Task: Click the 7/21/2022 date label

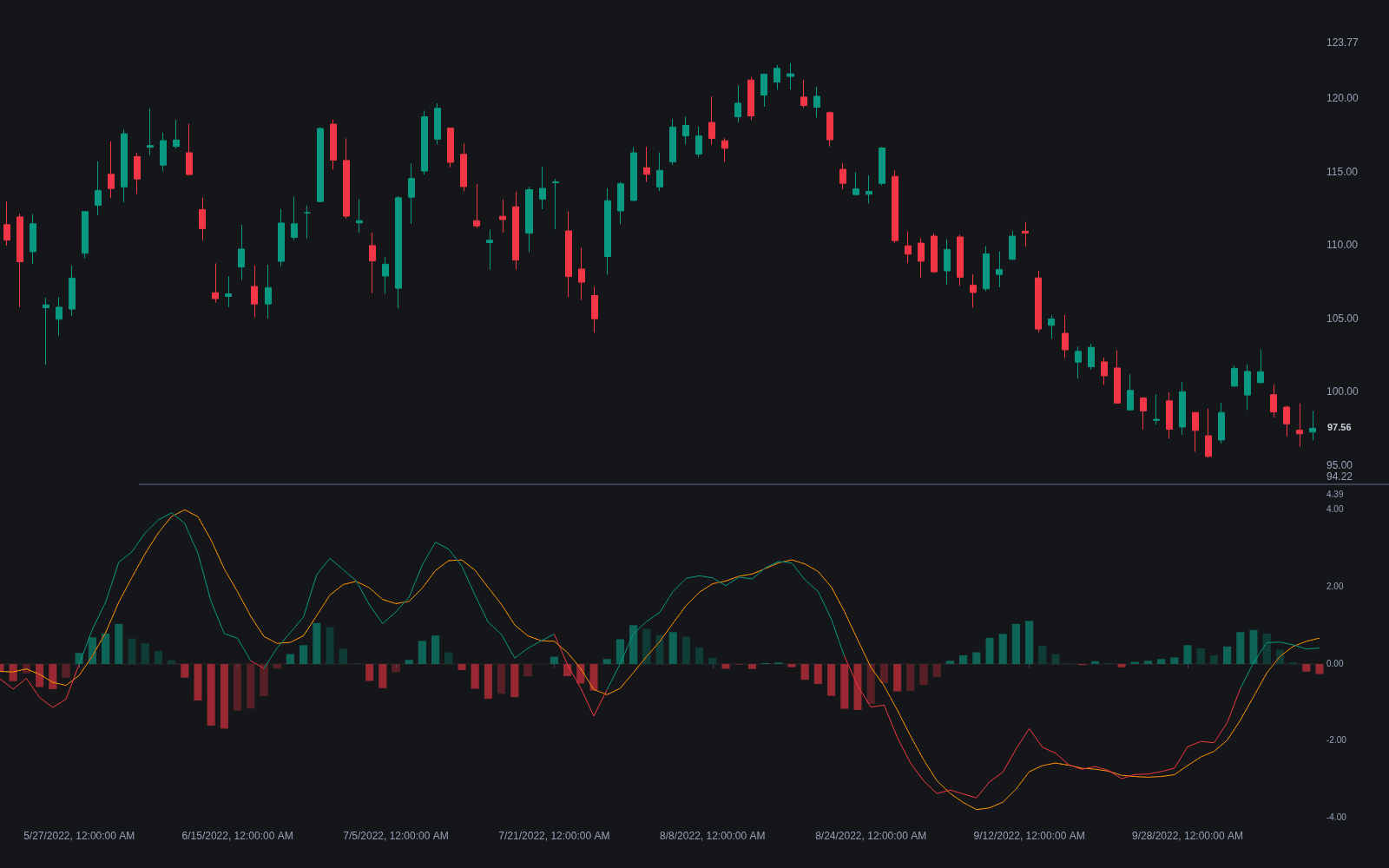Action: point(554,836)
